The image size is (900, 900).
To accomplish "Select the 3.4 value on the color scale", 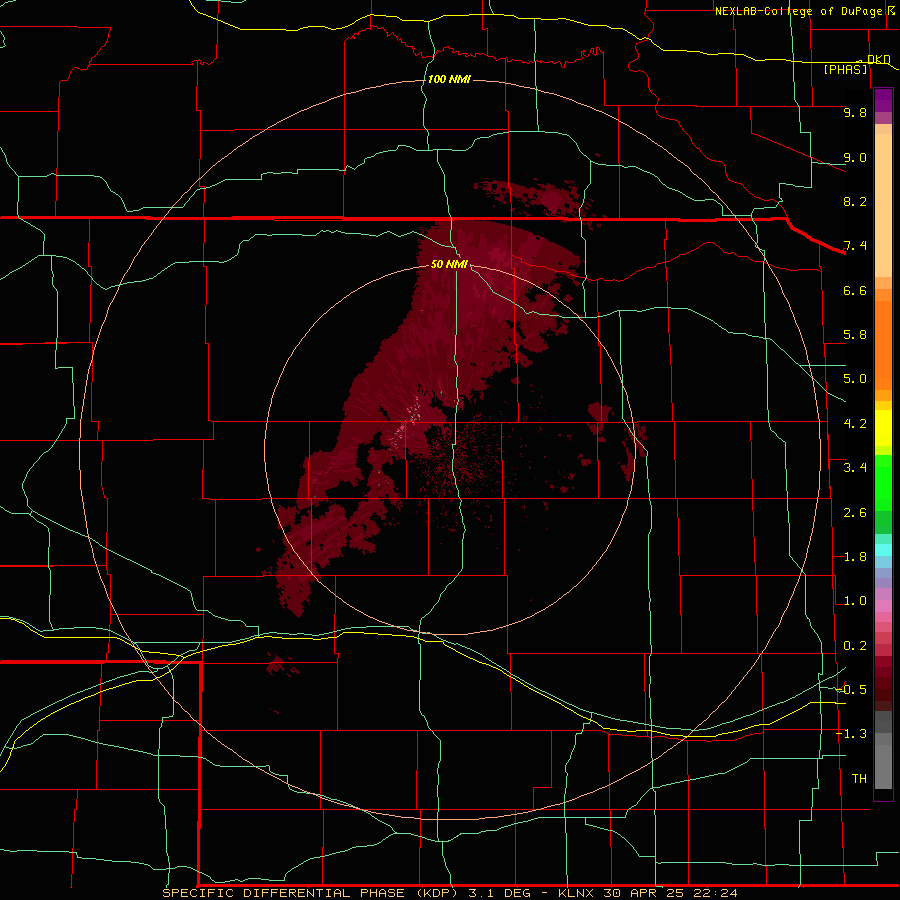I will pos(855,468).
